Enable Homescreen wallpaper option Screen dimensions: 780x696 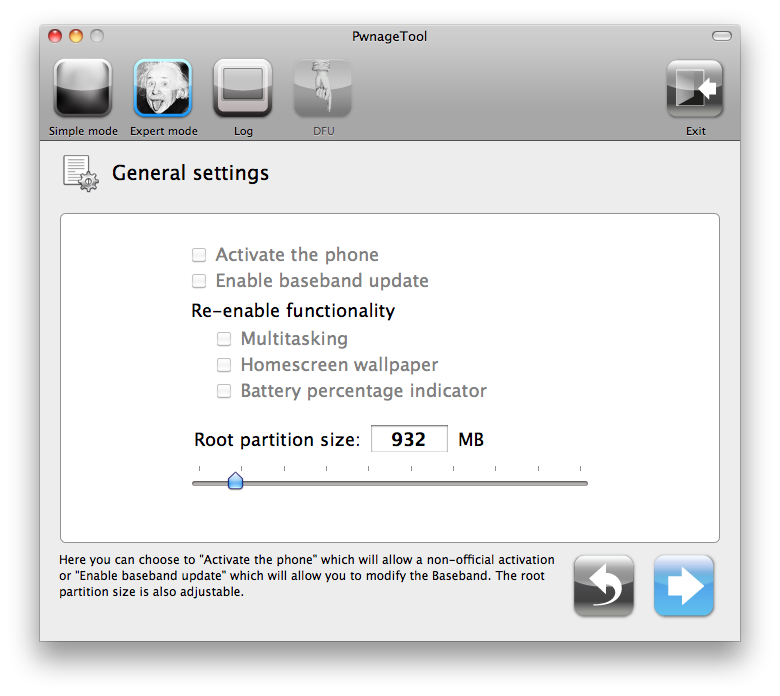(x=225, y=365)
